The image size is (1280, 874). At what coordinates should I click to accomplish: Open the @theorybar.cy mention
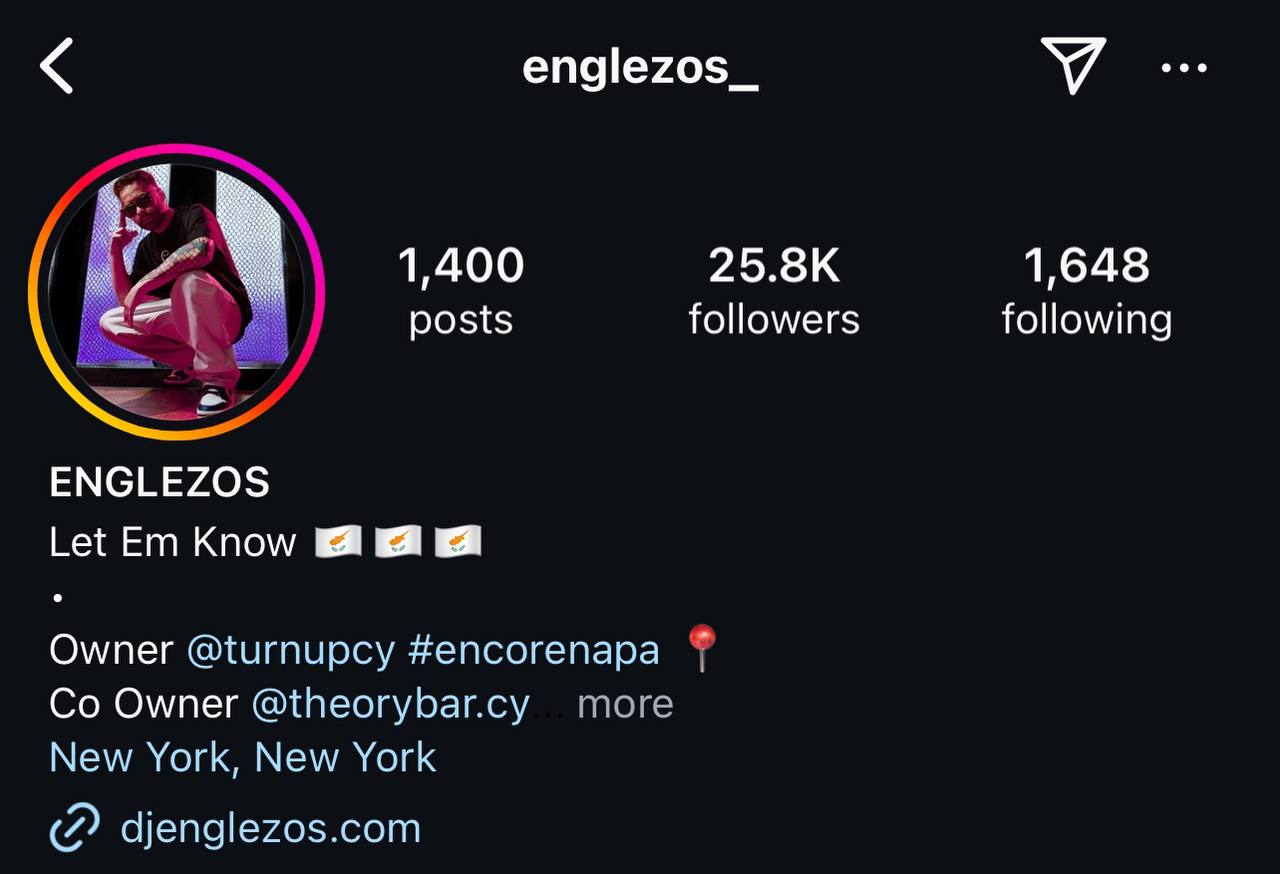[x=390, y=704]
